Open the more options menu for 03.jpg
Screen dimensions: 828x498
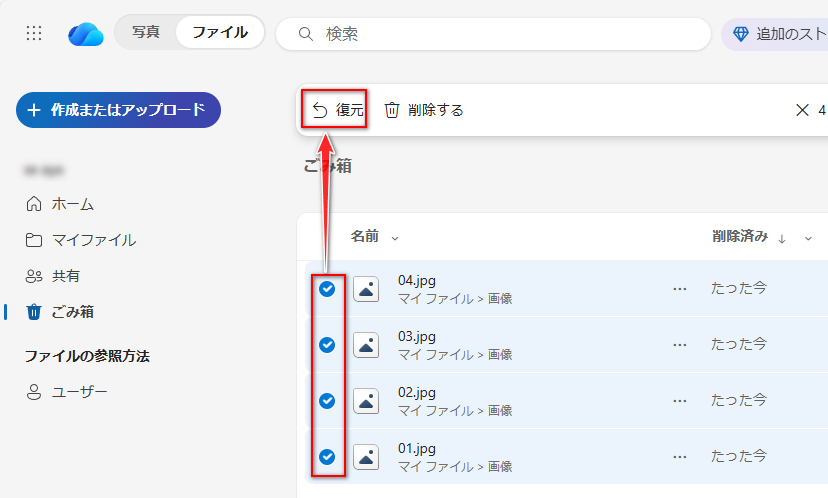pos(680,345)
